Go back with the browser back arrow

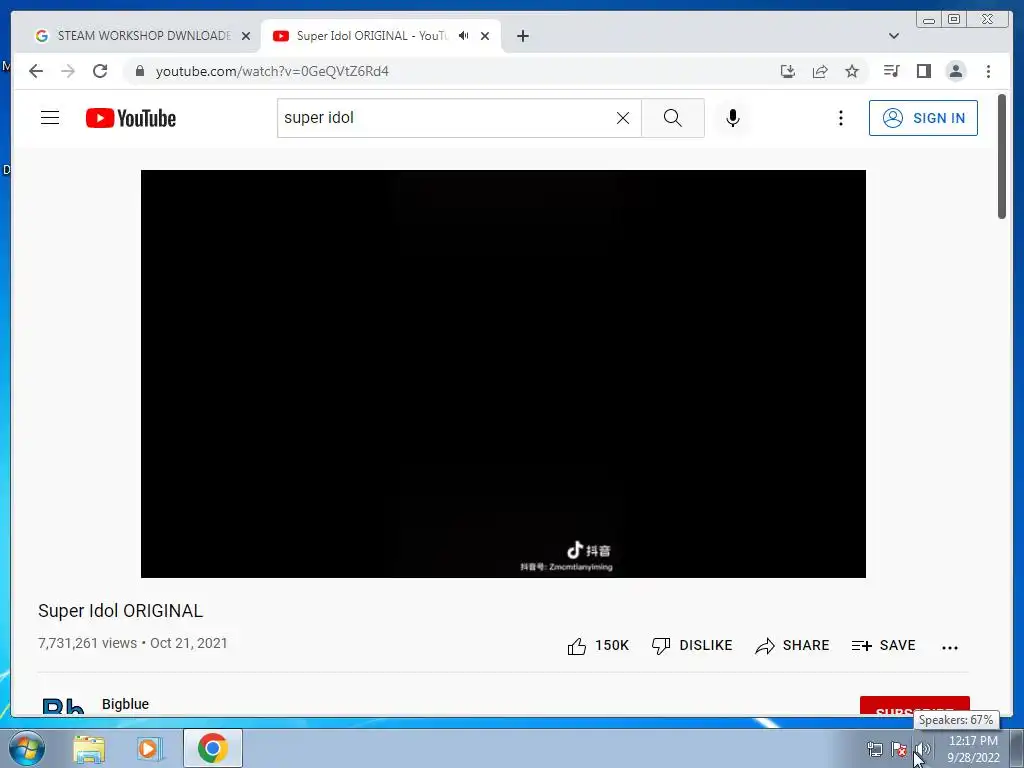coord(36,71)
